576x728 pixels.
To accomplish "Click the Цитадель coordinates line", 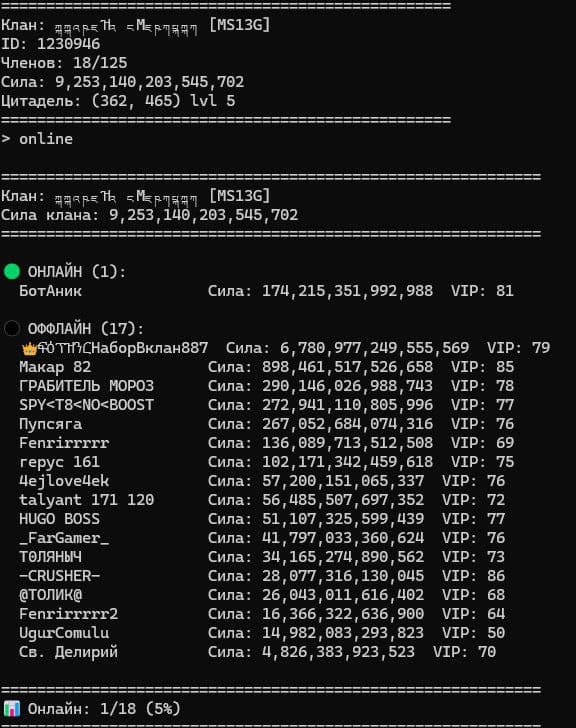I will click(x=118, y=101).
